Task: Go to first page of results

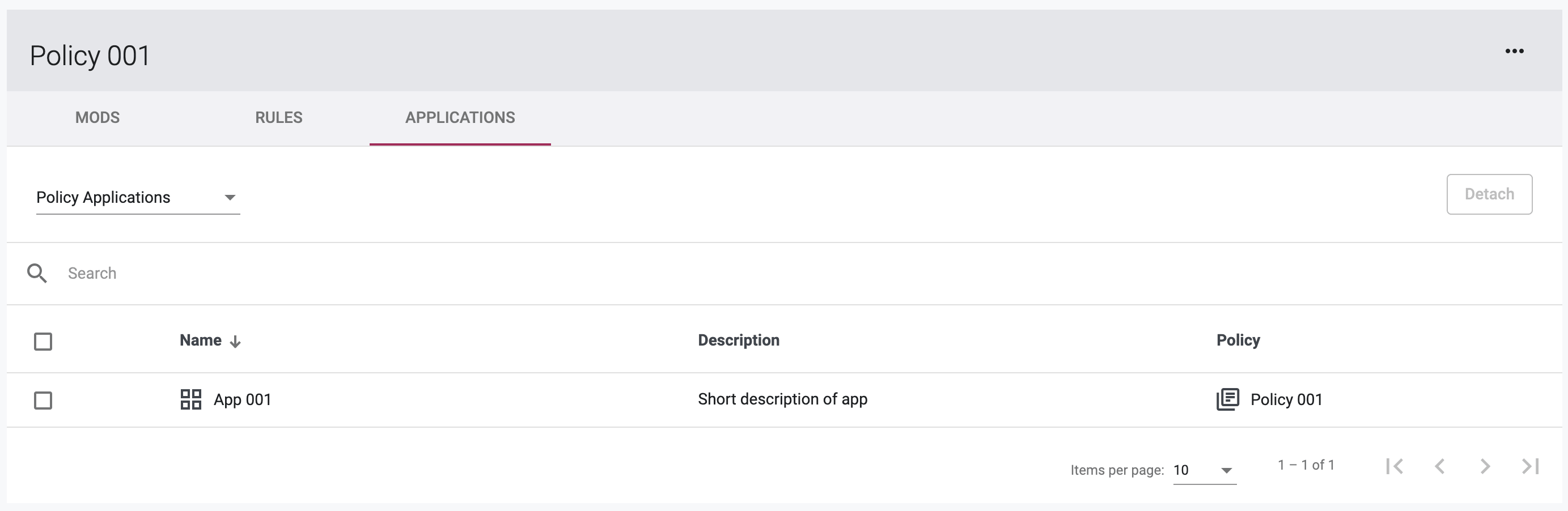Action: point(1395,467)
